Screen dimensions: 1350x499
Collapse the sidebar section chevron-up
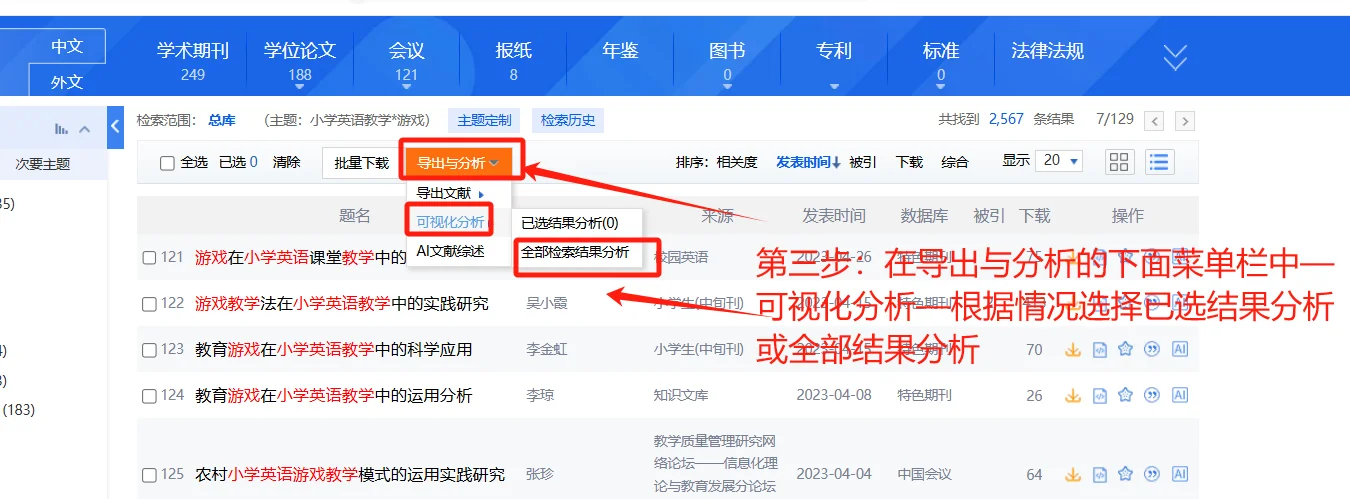[x=85, y=129]
